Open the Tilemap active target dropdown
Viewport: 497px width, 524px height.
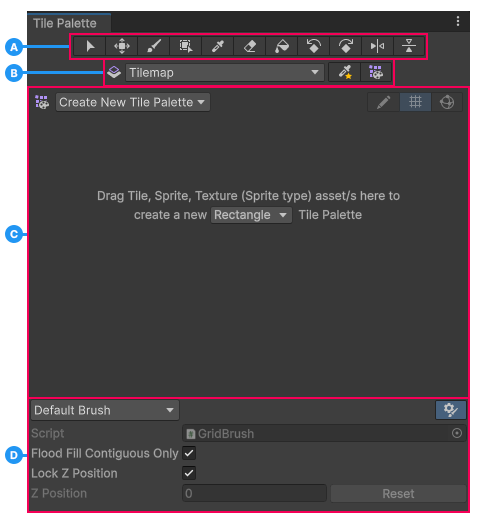click(x=225, y=73)
